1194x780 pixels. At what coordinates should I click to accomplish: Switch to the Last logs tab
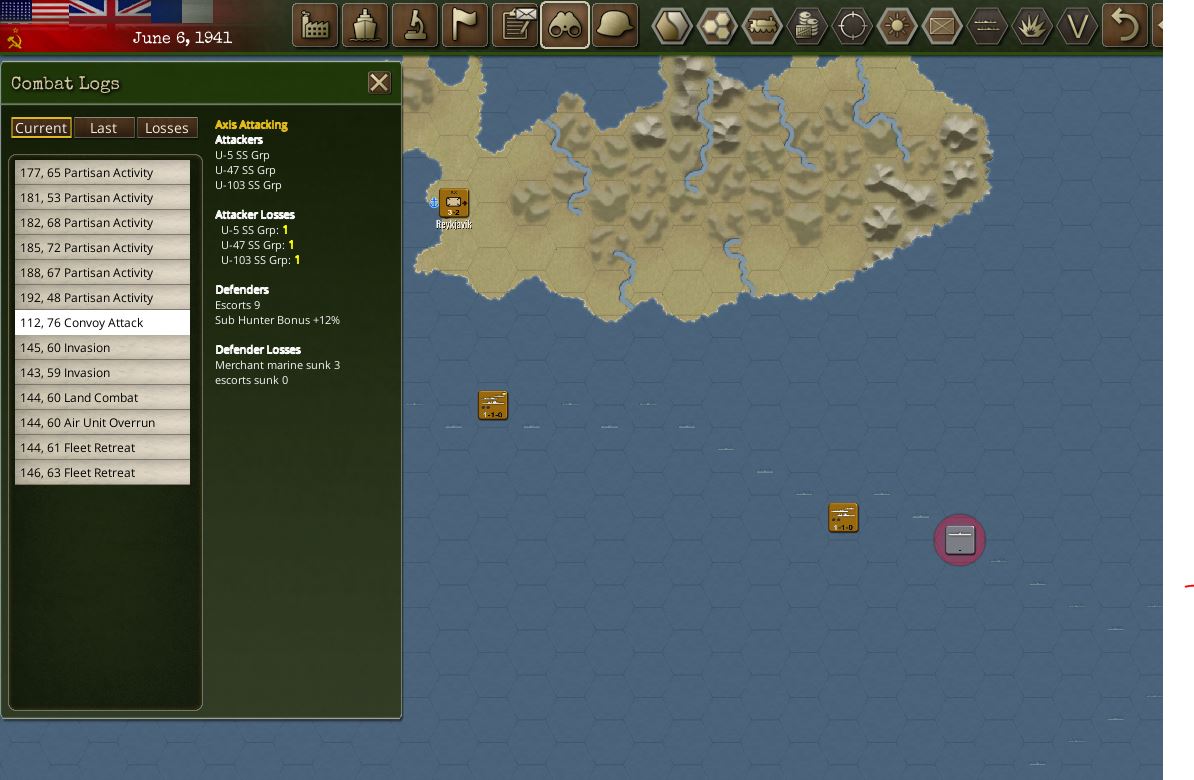coord(104,128)
